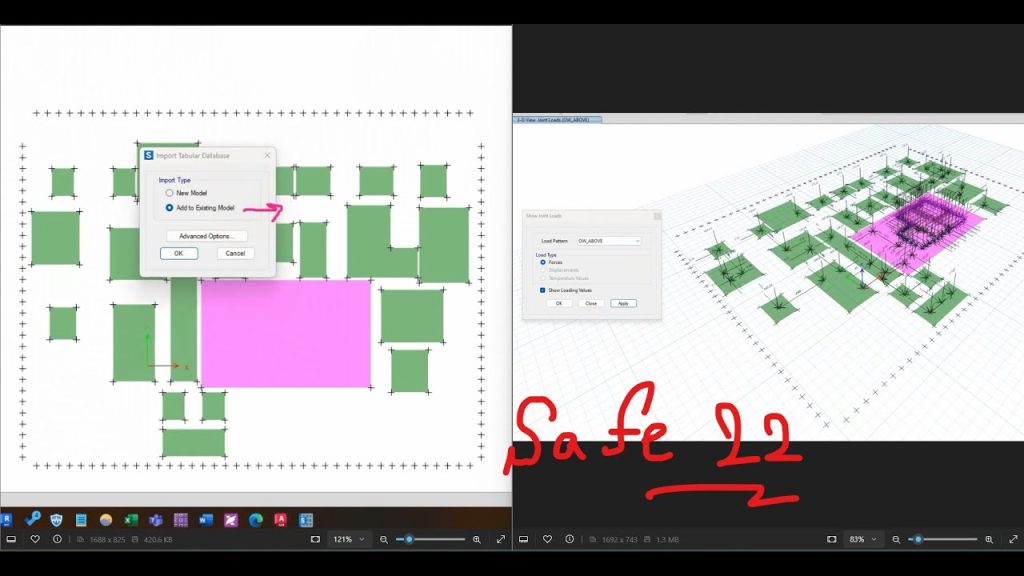Screen dimensions: 1024x576
Task: Zoom out in the right photo viewer
Action: point(896,539)
